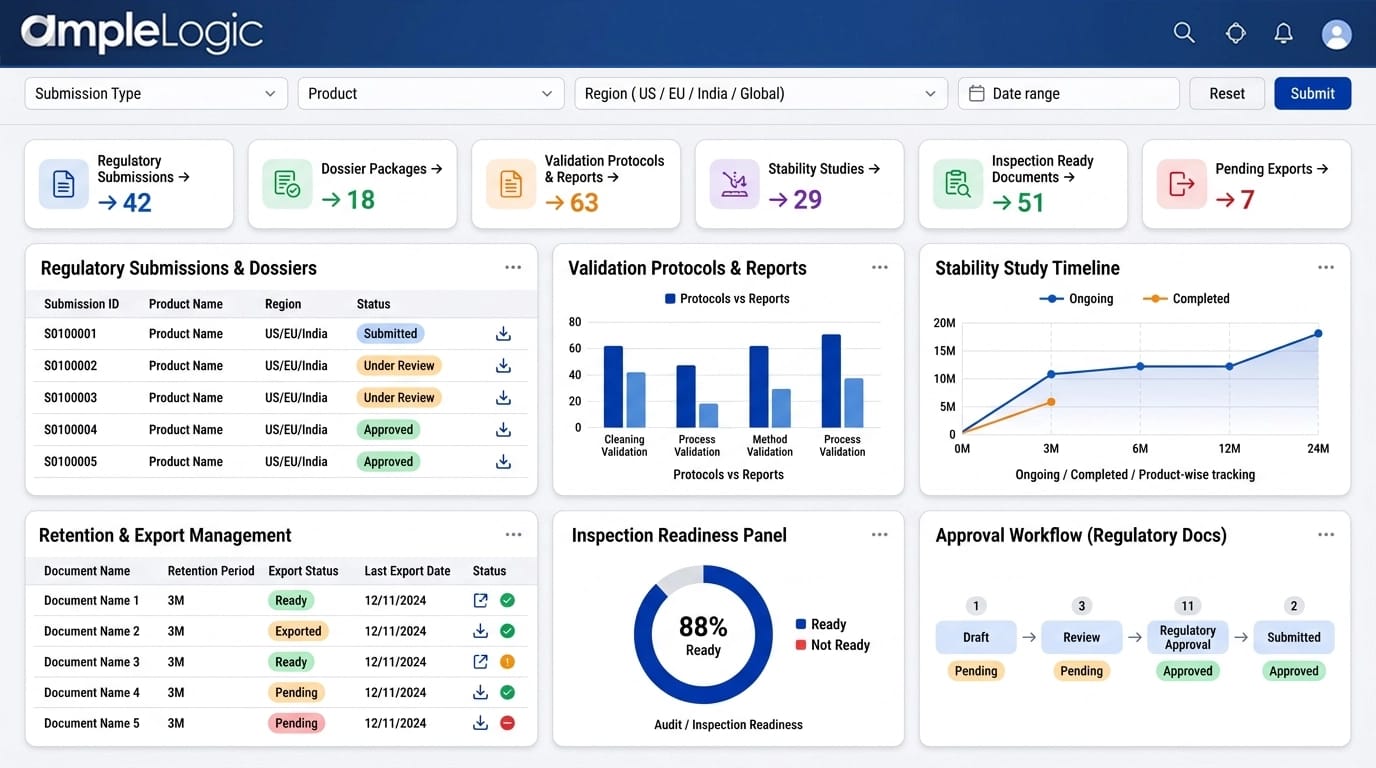
Task: Open options menu for Stability Study Timeline
Action: 1326,267
